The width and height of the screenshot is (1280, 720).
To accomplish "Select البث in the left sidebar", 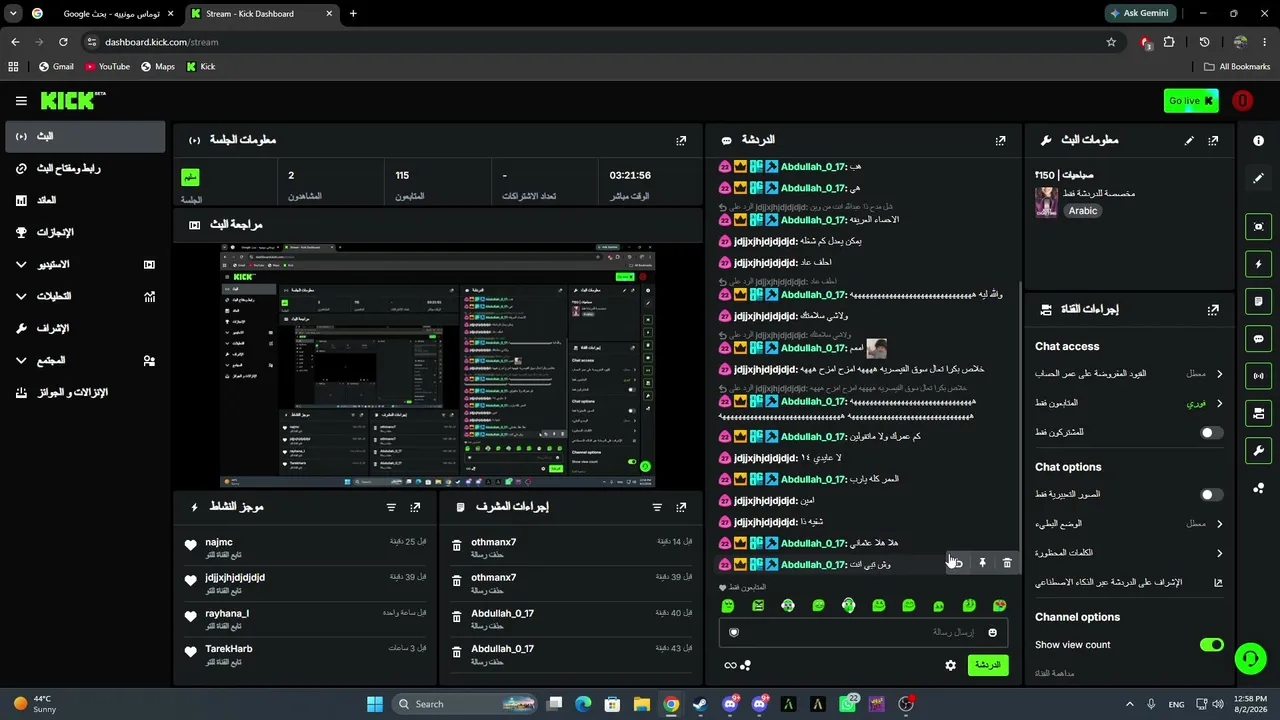I will point(85,137).
